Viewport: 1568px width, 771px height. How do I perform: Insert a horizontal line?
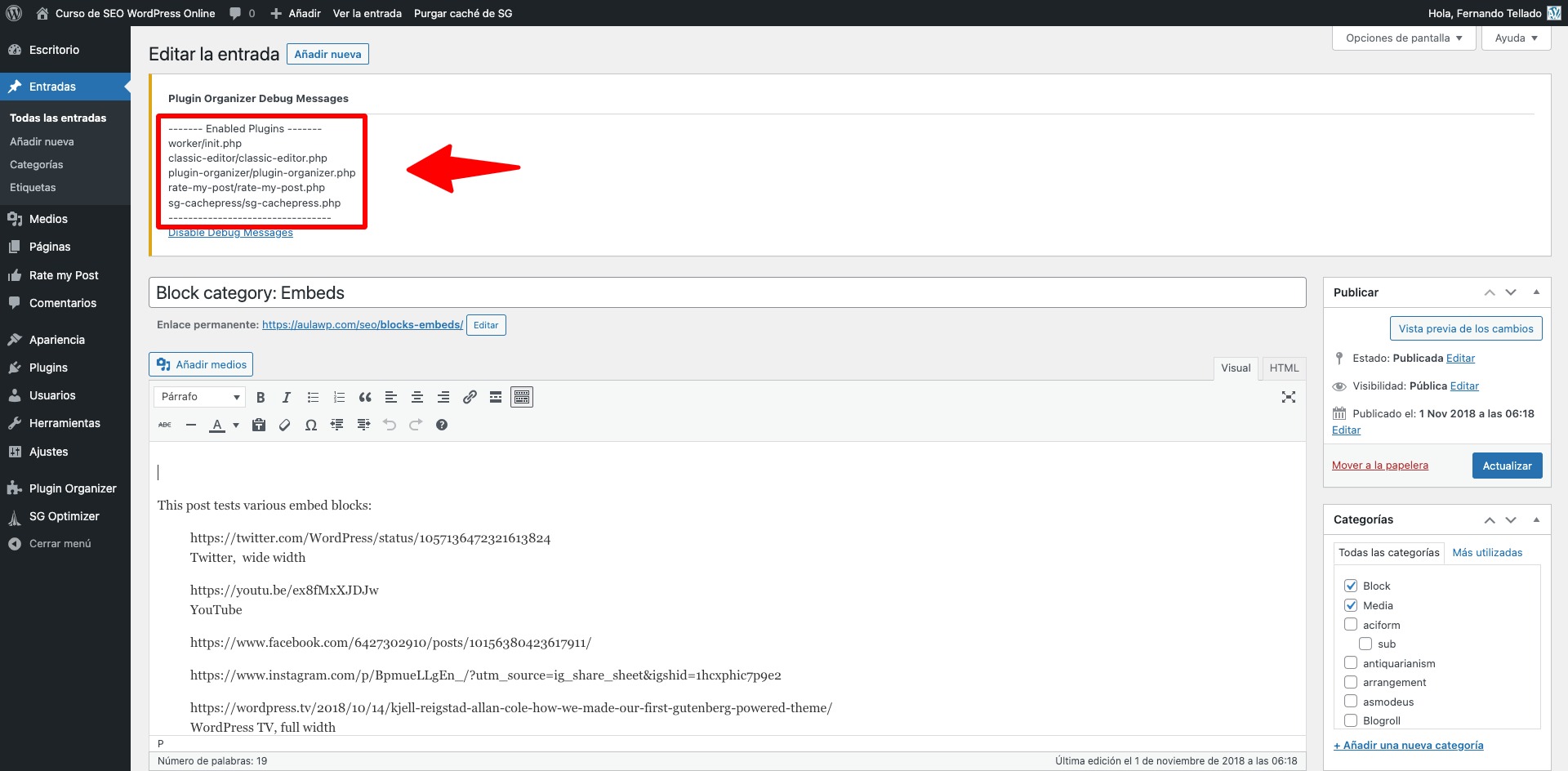tap(191, 425)
